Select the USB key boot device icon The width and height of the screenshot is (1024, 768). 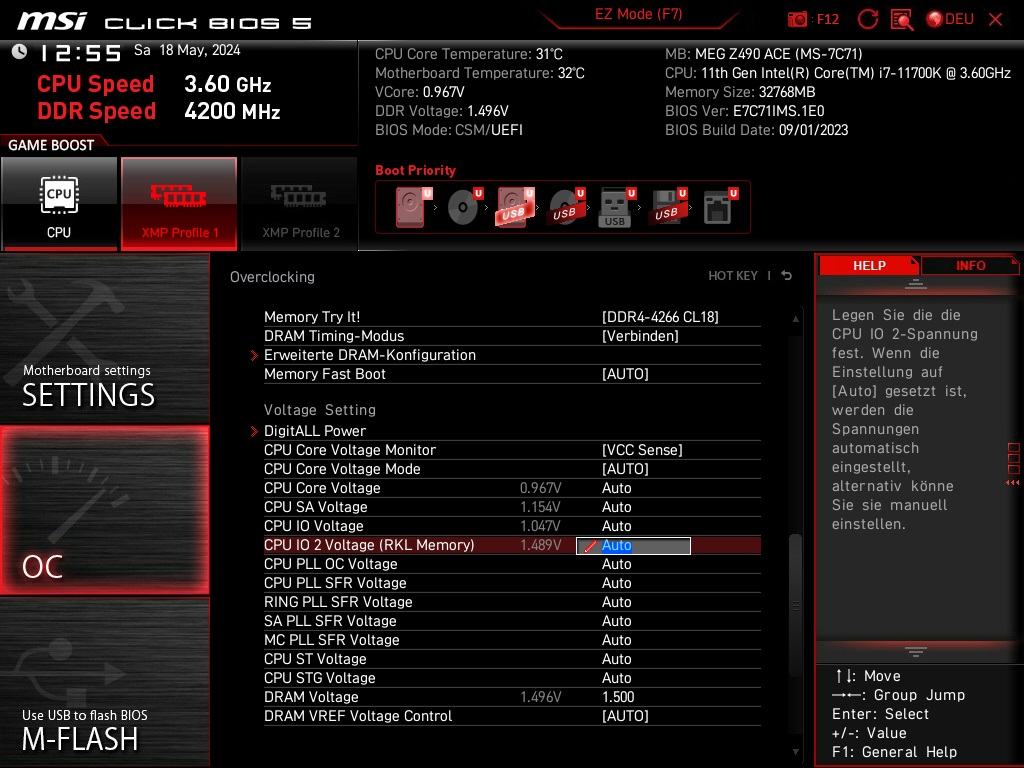pyautogui.click(x=617, y=207)
